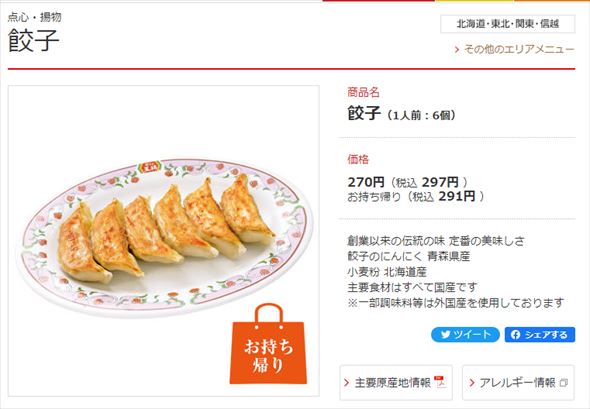The width and height of the screenshot is (590, 409).
Task: Click the restaurant logo on plate rim
Action: pyautogui.click(x=149, y=167)
